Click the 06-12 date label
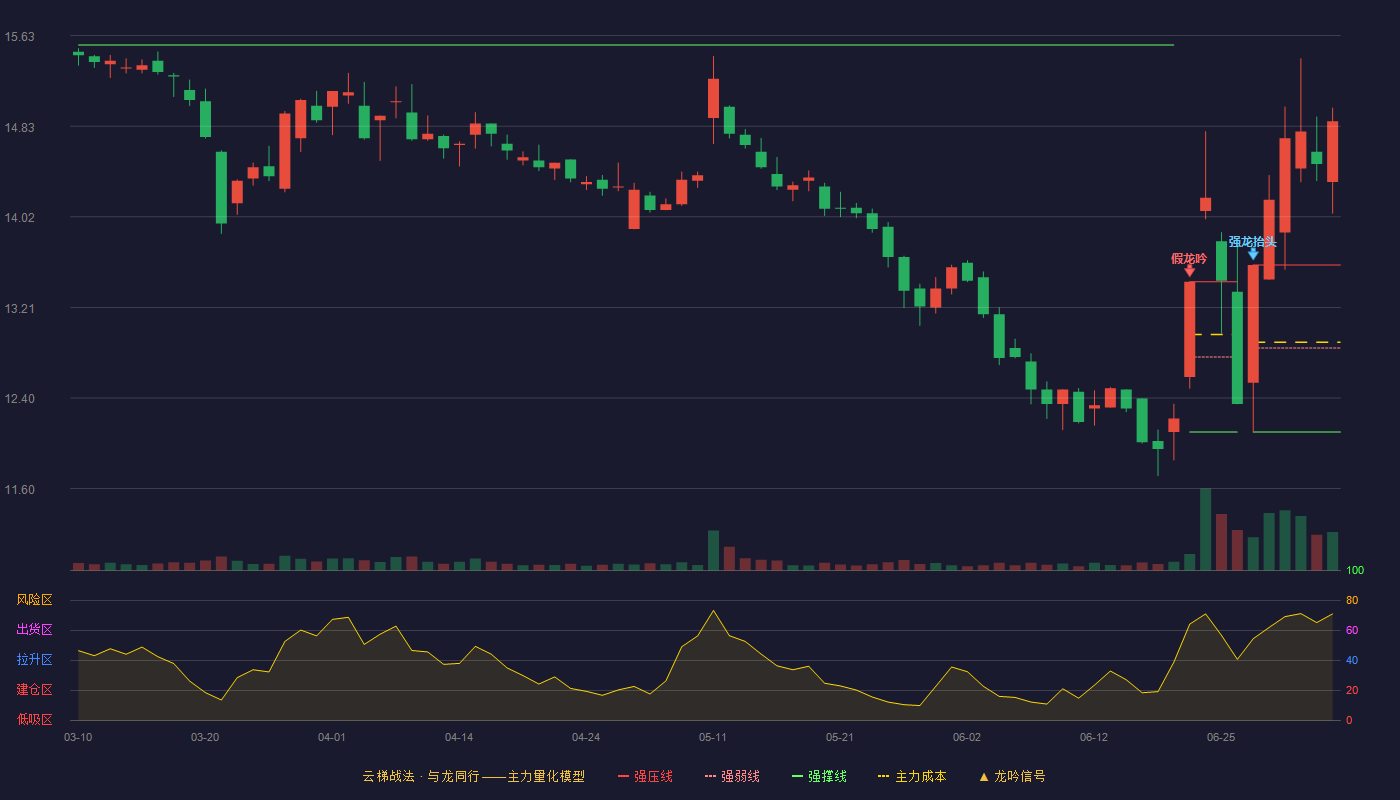 [1094, 737]
